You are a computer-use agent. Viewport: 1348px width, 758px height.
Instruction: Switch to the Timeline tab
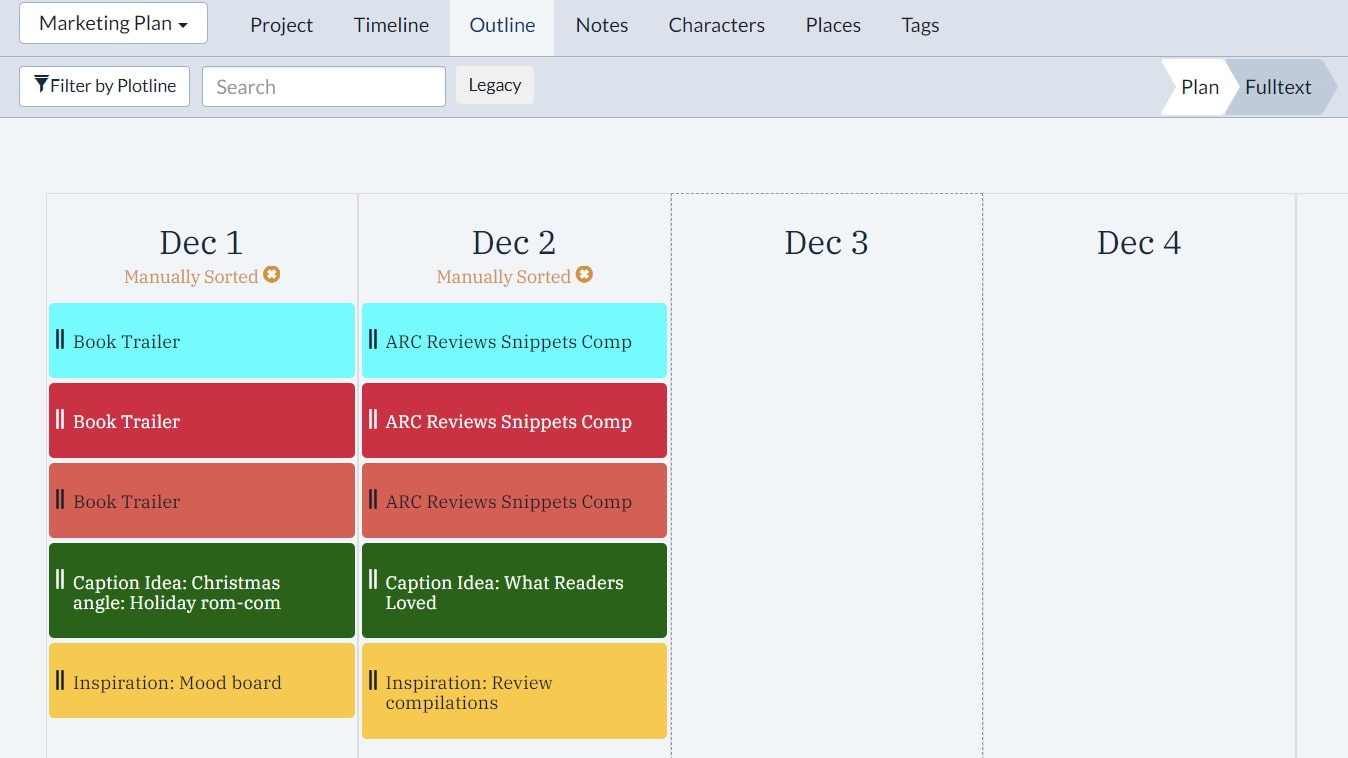coord(390,25)
